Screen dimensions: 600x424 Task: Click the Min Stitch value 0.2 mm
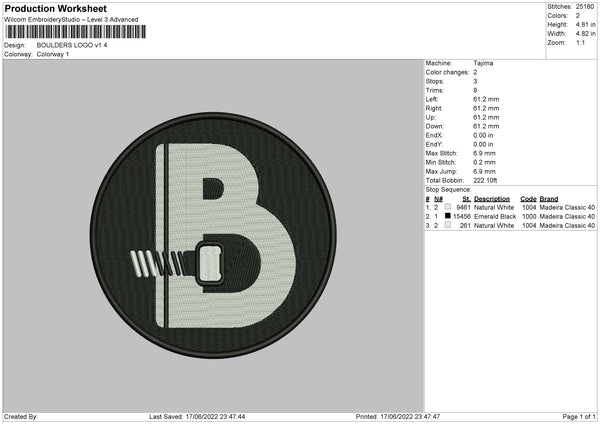tap(484, 163)
